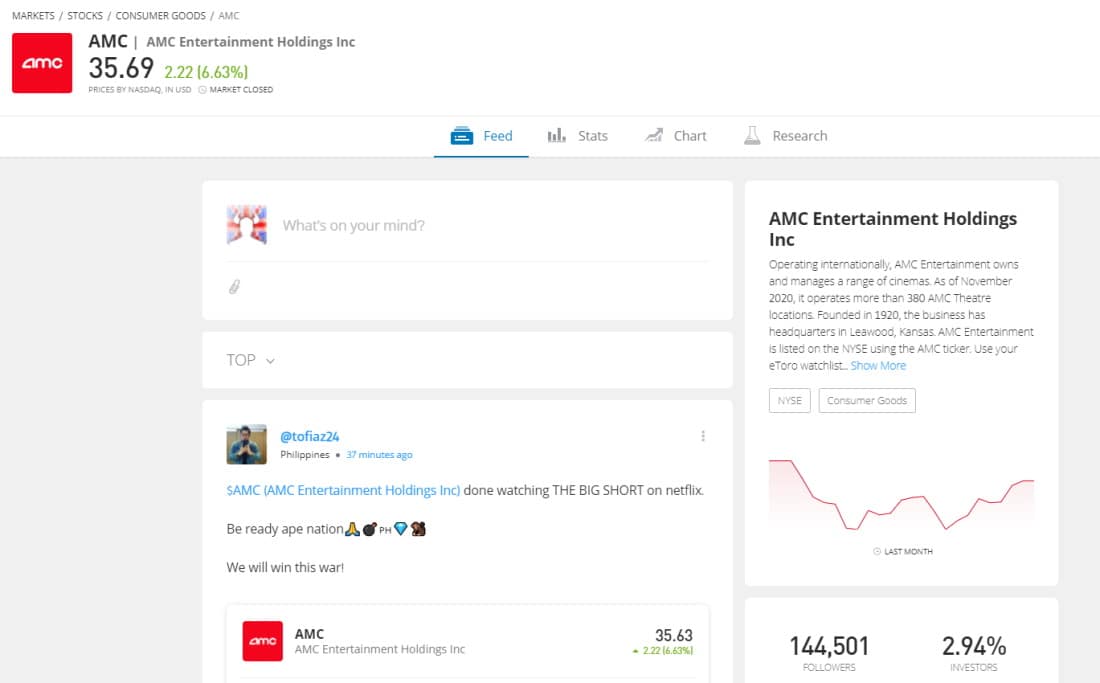Click the 144,501 followers count
This screenshot has width=1100, height=683.
[829, 646]
